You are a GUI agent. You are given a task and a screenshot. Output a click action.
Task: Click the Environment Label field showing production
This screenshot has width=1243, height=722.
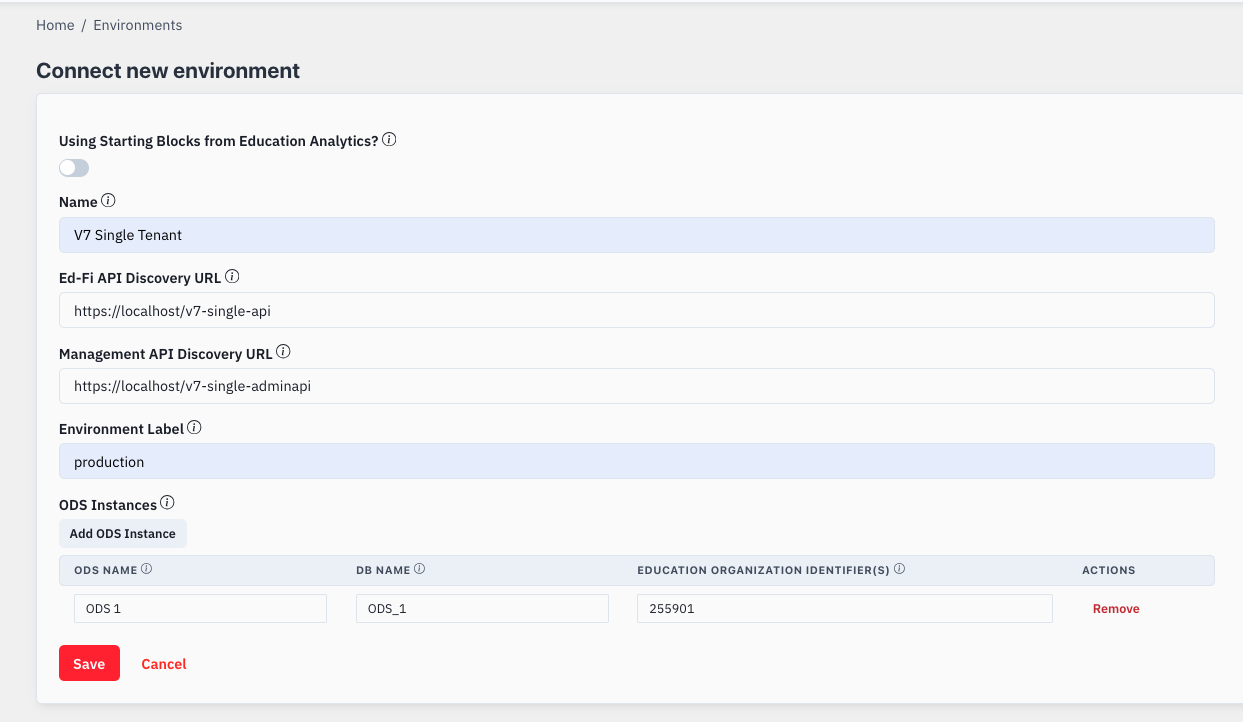point(636,462)
